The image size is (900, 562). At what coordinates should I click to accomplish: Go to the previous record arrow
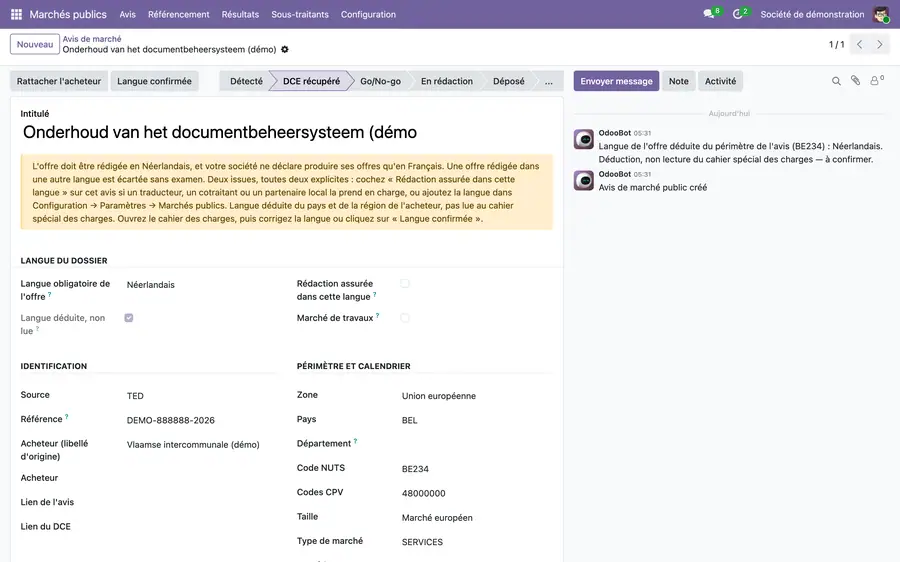(x=859, y=44)
